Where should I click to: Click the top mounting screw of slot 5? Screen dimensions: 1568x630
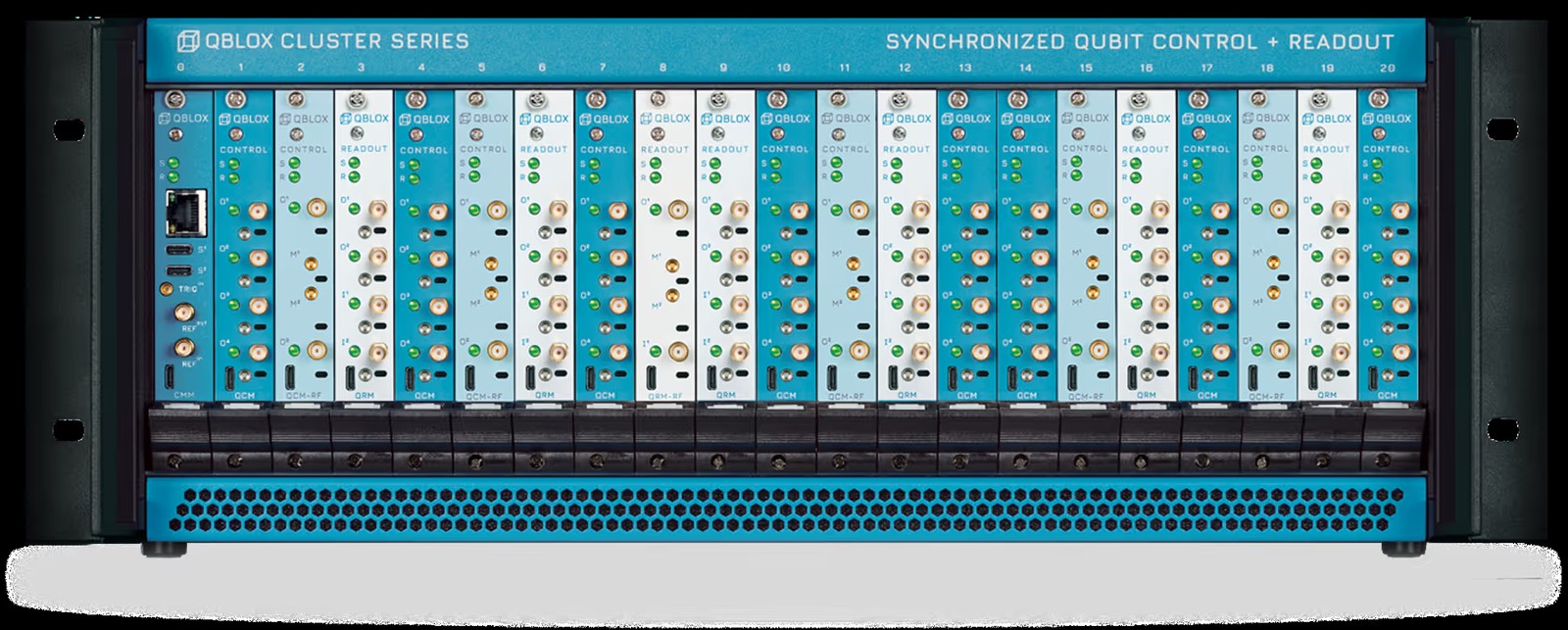(476, 99)
